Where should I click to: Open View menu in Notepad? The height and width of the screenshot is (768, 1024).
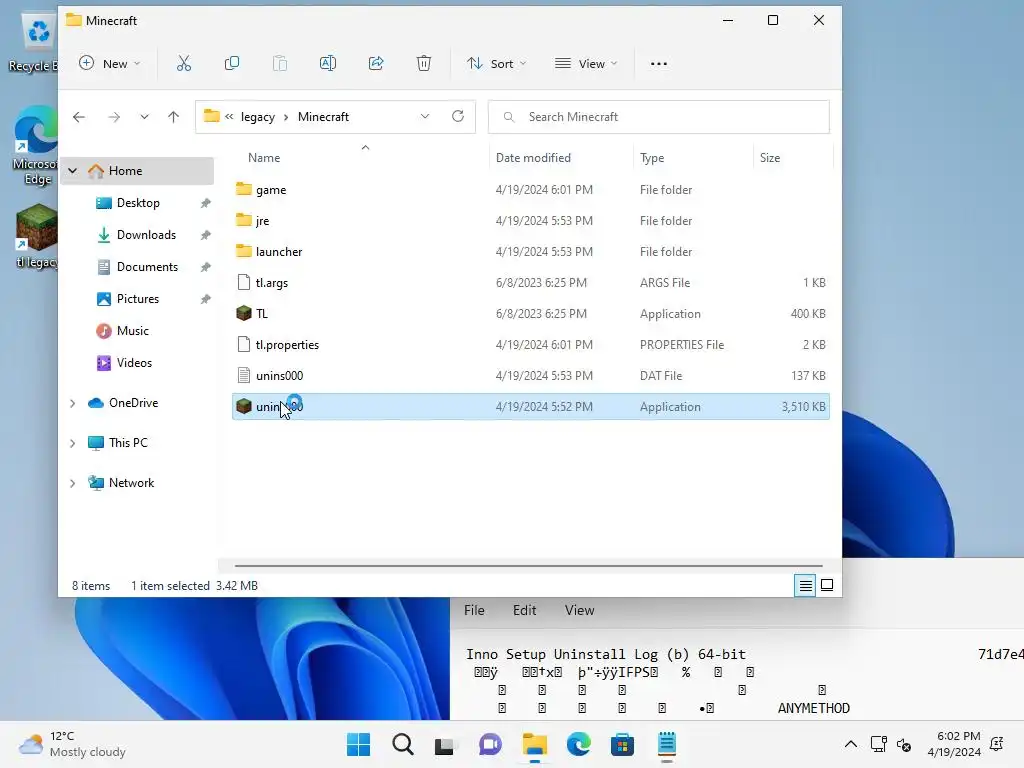pyautogui.click(x=580, y=610)
